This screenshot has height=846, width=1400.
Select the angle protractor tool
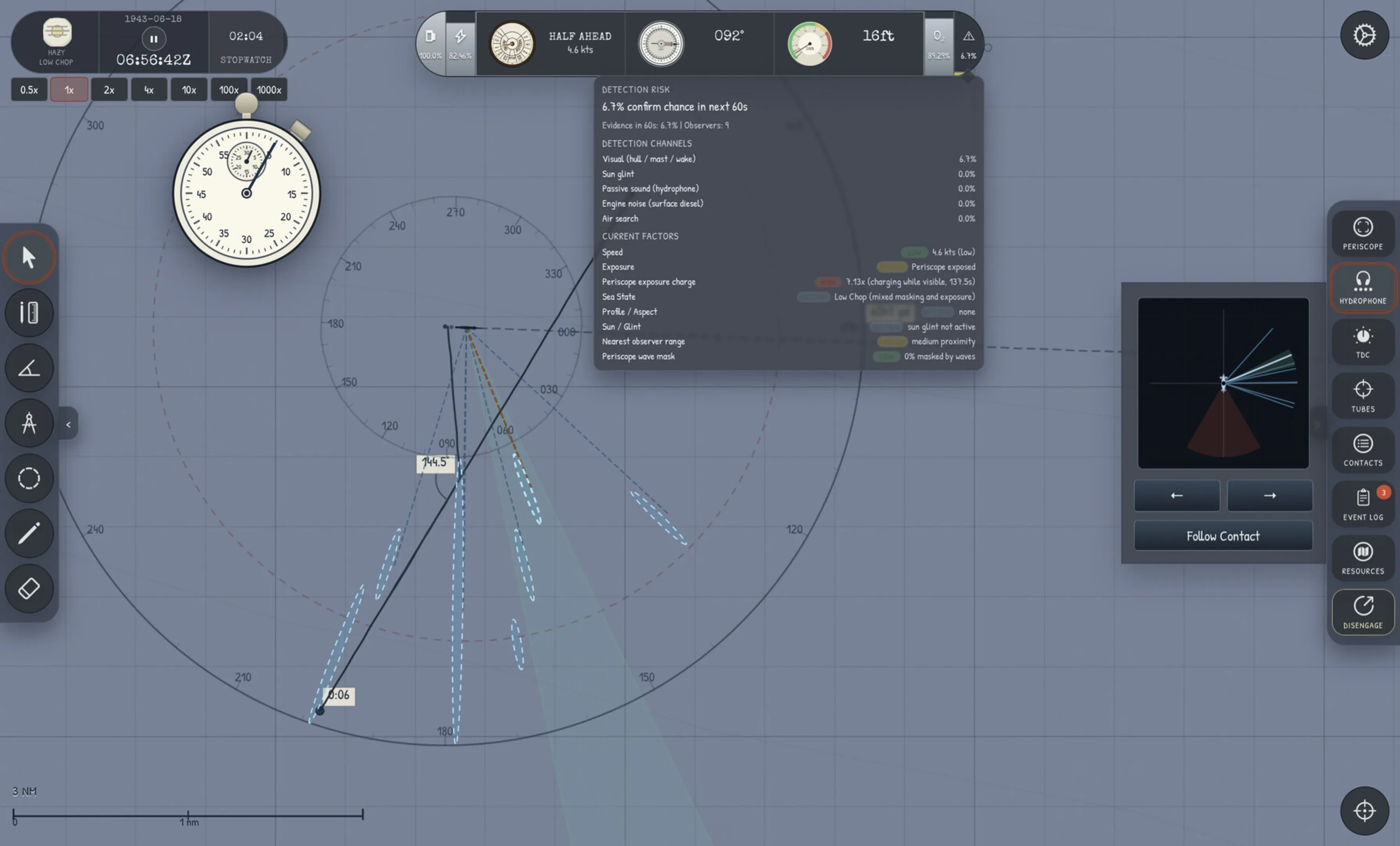[29, 368]
